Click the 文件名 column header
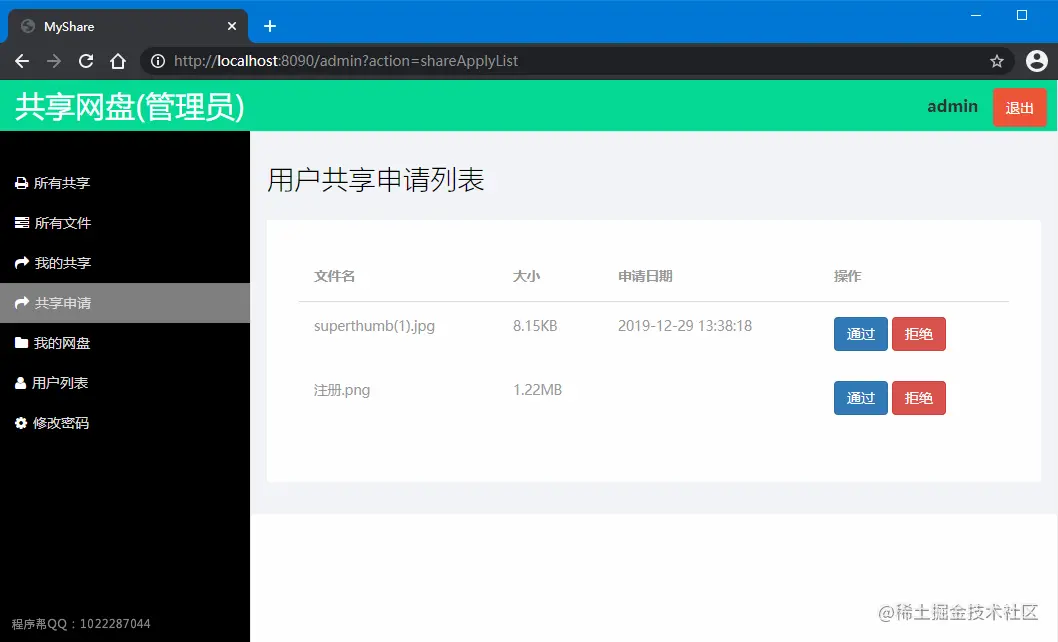The image size is (1058, 642). (334, 276)
